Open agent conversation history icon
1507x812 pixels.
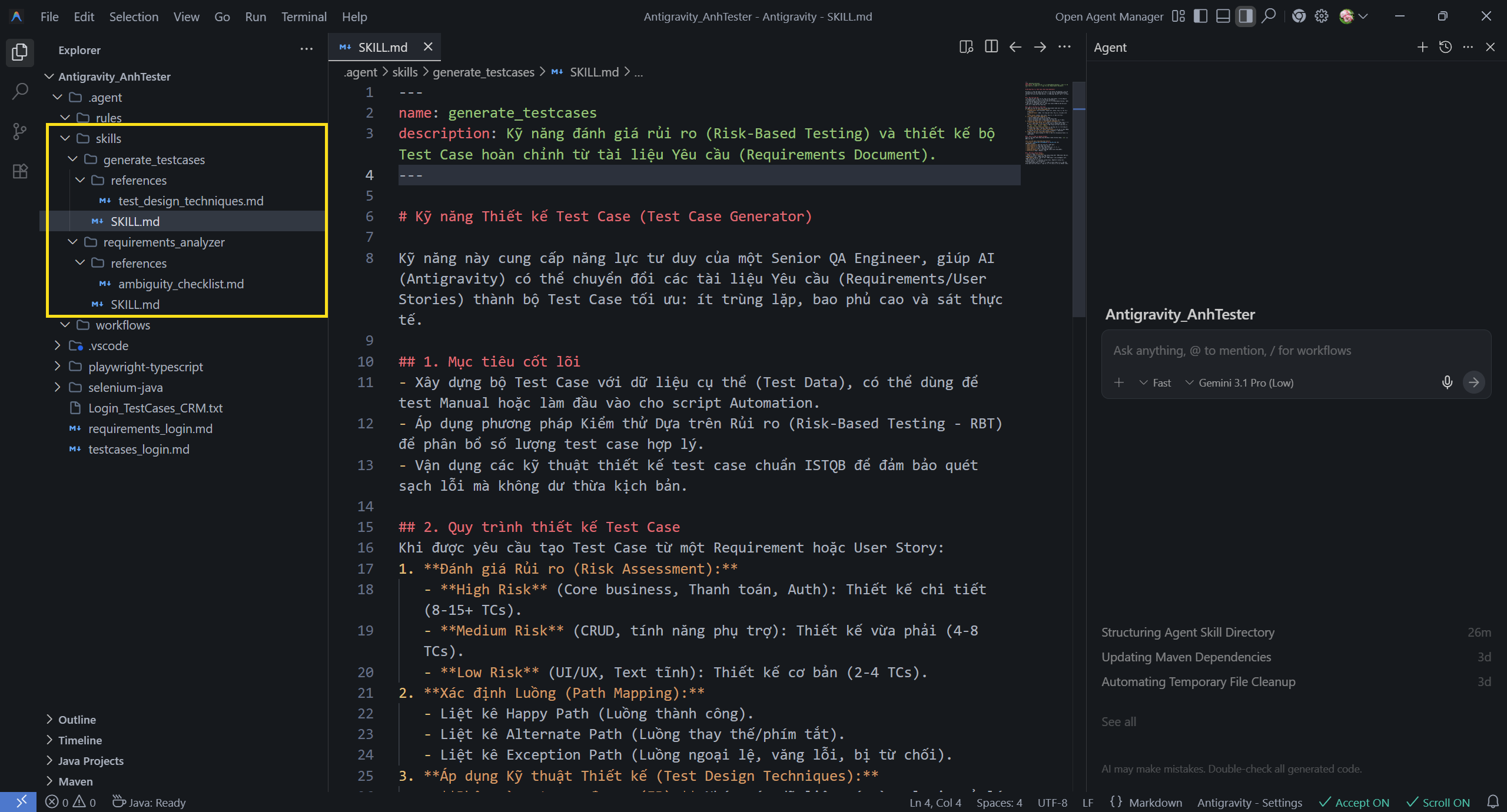[1445, 47]
